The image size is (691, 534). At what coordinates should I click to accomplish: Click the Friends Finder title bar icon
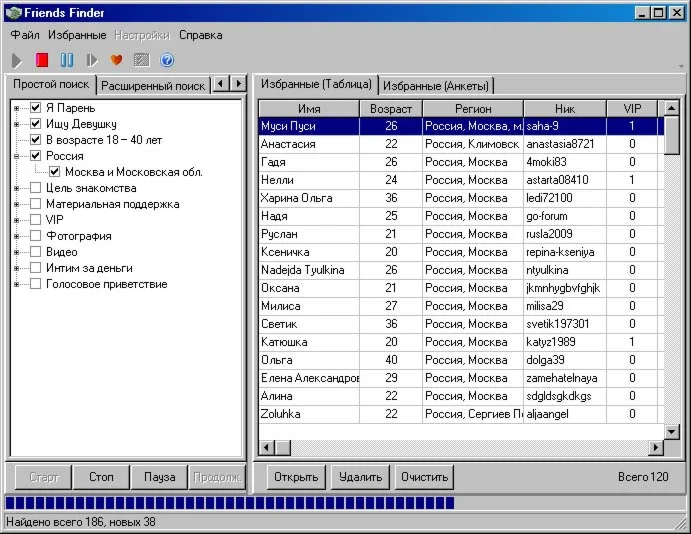13,12
